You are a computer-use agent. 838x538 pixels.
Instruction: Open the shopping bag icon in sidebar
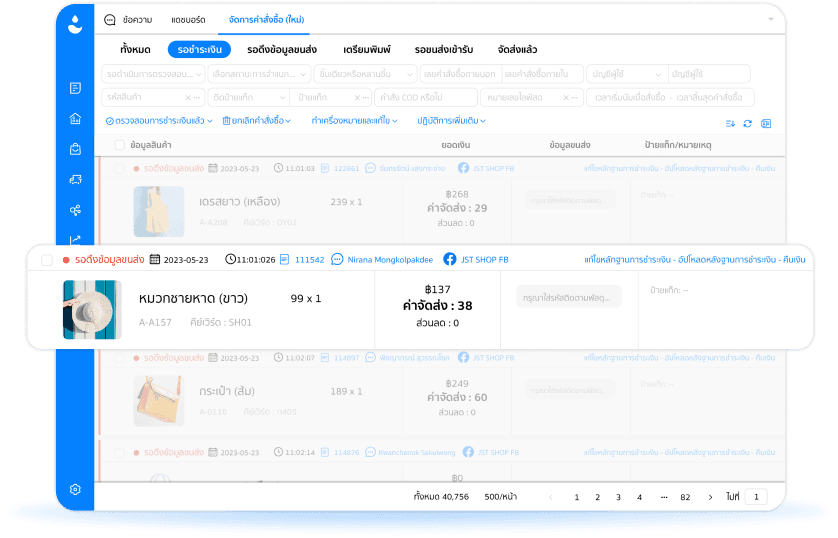75,149
